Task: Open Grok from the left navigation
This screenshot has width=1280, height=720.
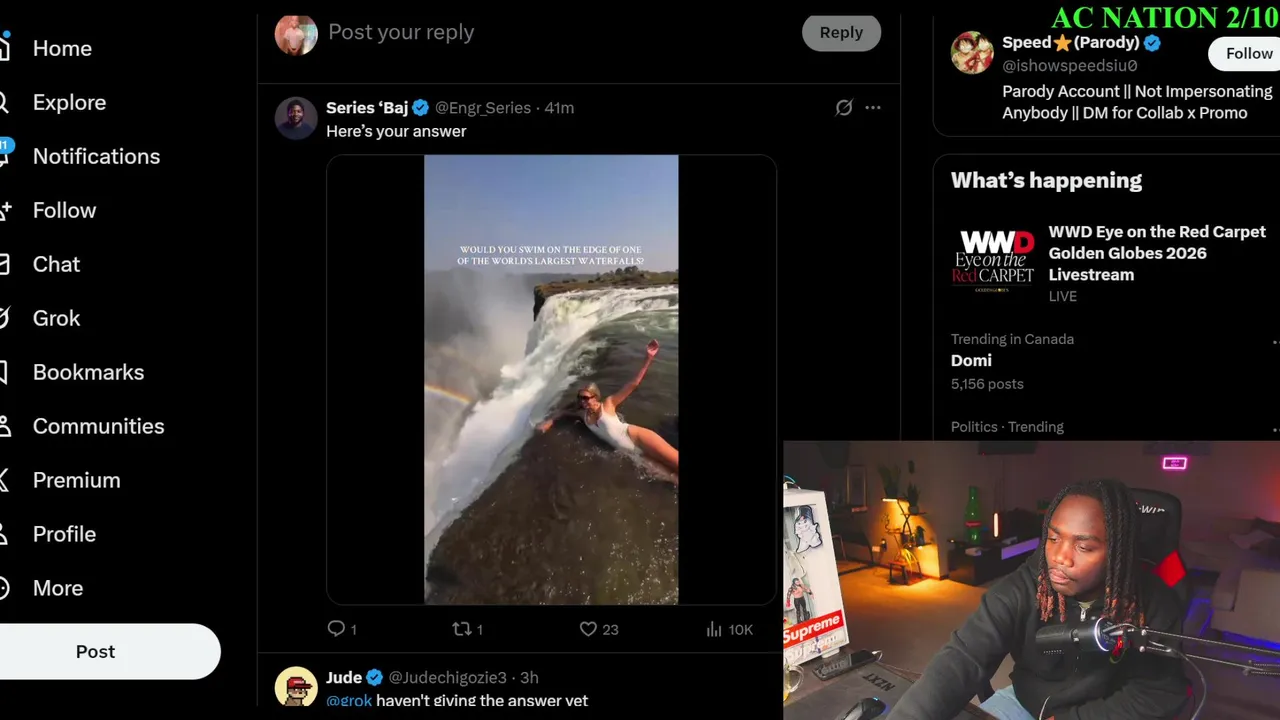Action: (x=56, y=318)
